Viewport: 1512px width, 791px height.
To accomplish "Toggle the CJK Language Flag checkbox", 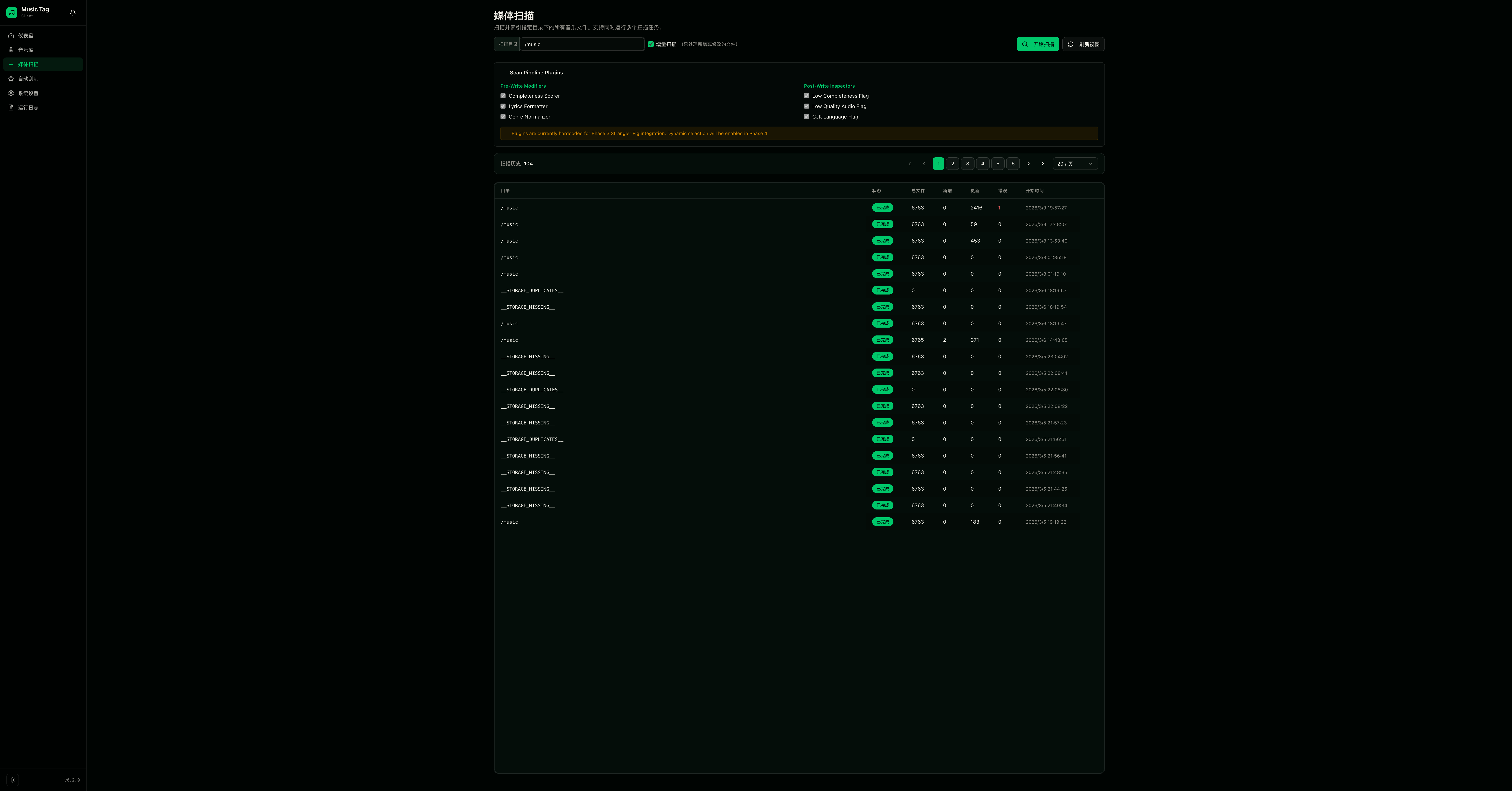I will (806, 117).
